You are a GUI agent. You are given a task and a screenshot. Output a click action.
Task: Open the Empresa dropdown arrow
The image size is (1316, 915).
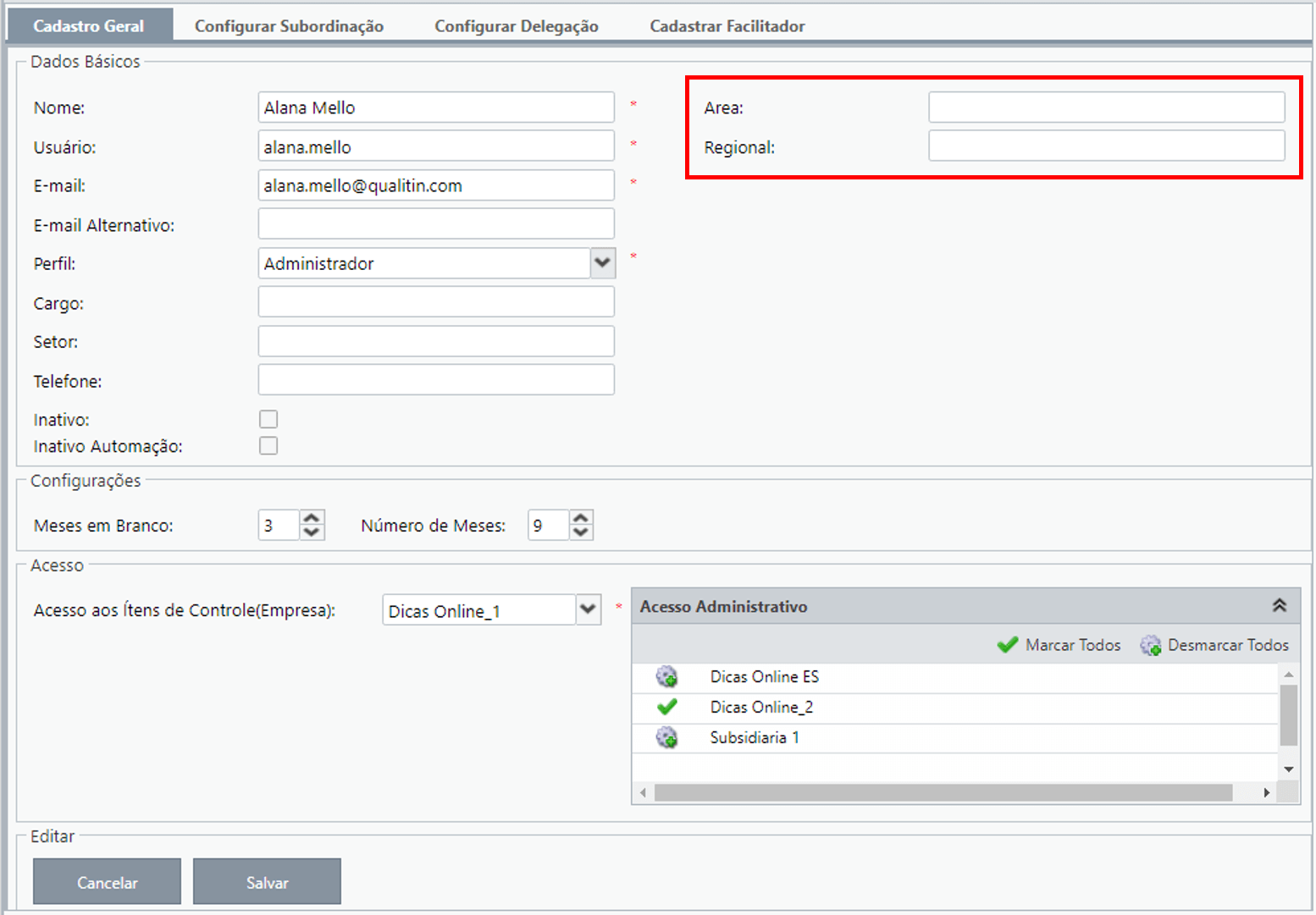click(588, 609)
